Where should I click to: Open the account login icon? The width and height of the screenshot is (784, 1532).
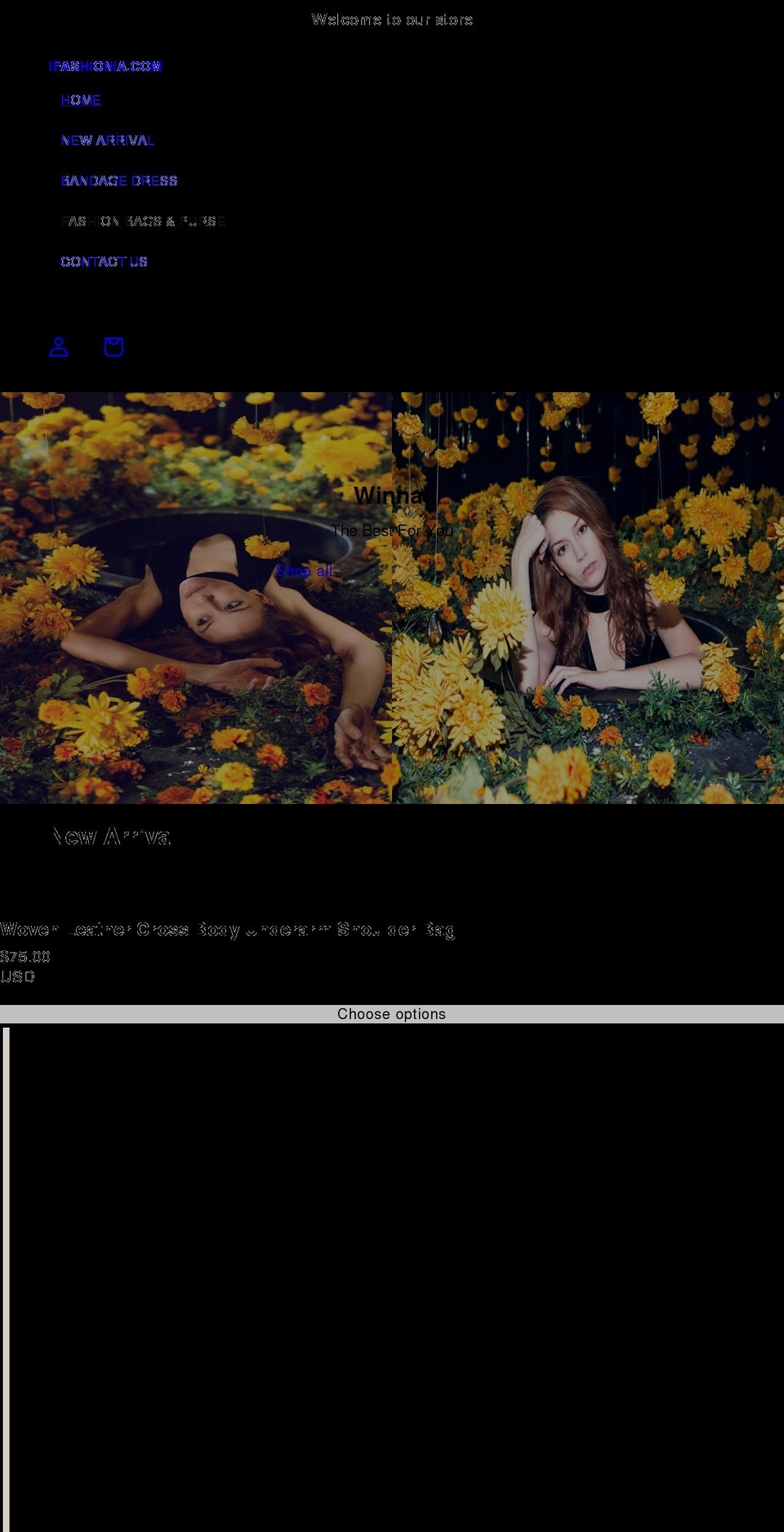59,346
